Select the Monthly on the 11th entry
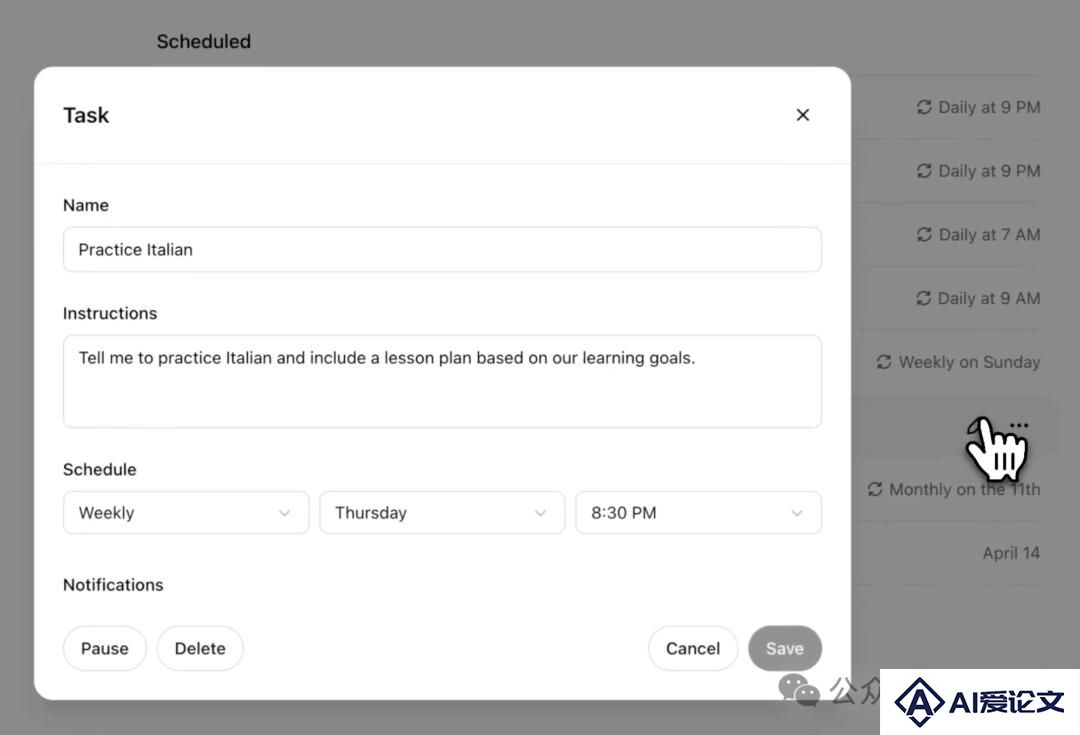 click(x=964, y=489)
